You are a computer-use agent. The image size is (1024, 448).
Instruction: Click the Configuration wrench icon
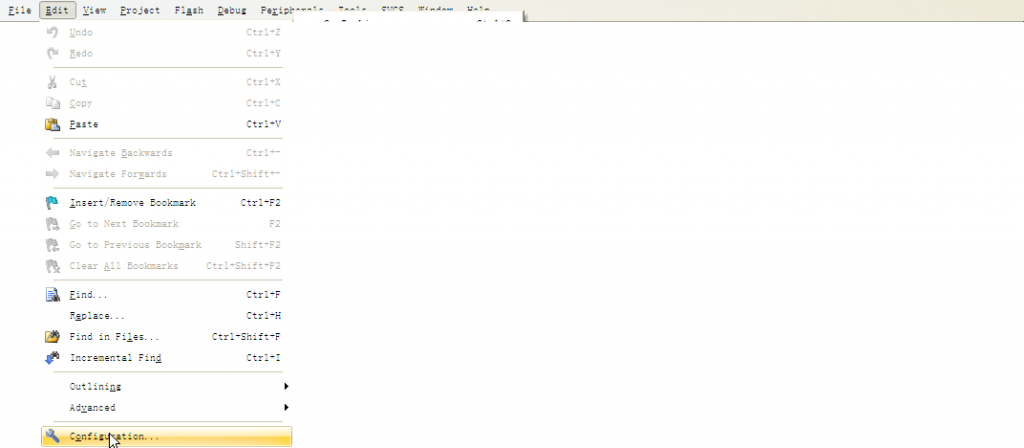tap(53, 436)
